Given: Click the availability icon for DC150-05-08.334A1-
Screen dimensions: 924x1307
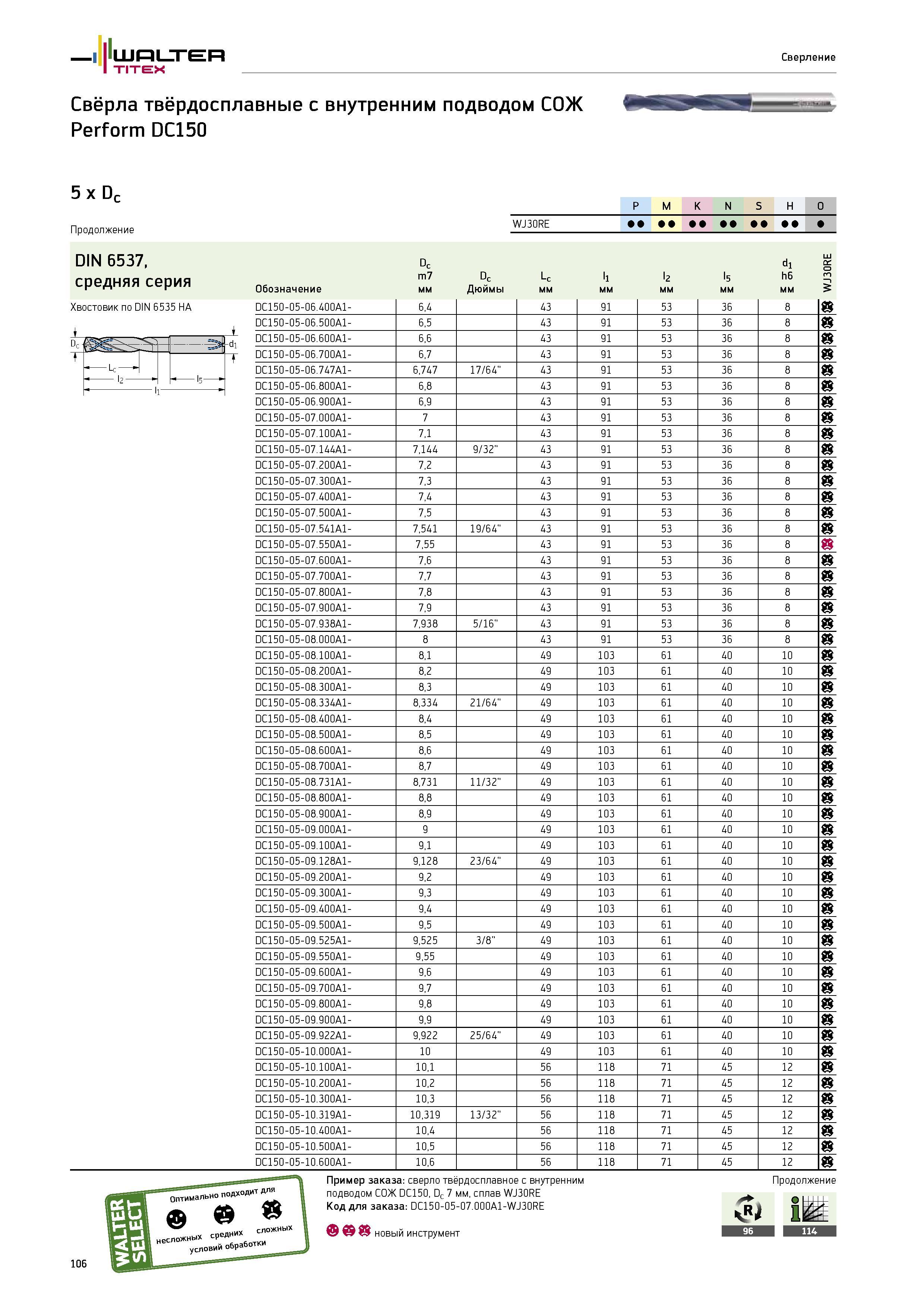Looking at the screenshot, I should [x=827, y=702].
